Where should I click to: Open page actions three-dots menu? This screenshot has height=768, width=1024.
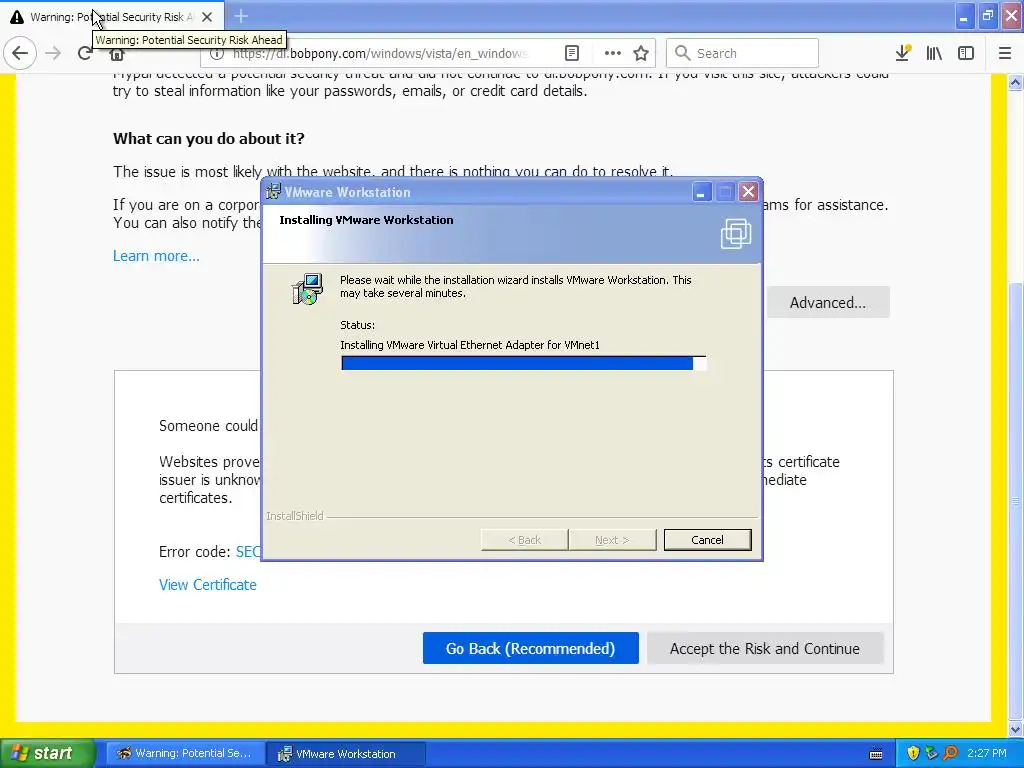click(x=612, y=53)
